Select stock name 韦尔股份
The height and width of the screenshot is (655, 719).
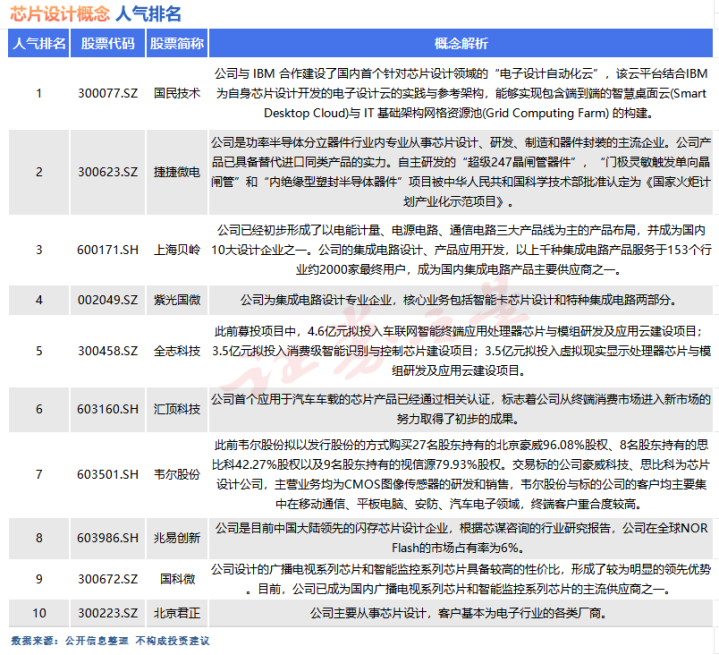pyautogui.click(x=177, y=474)
